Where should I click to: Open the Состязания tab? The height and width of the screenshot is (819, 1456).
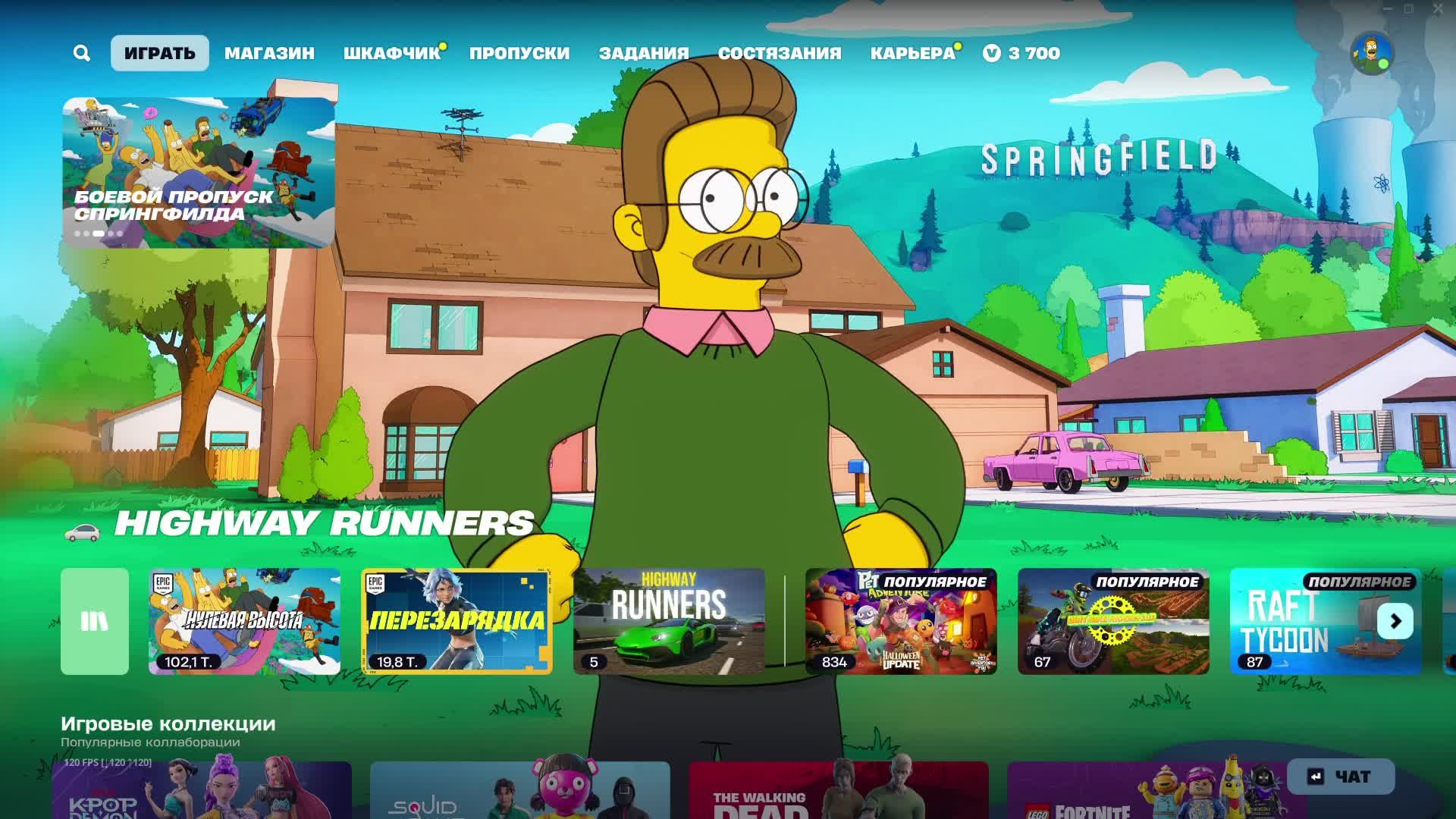pos(780,53)
